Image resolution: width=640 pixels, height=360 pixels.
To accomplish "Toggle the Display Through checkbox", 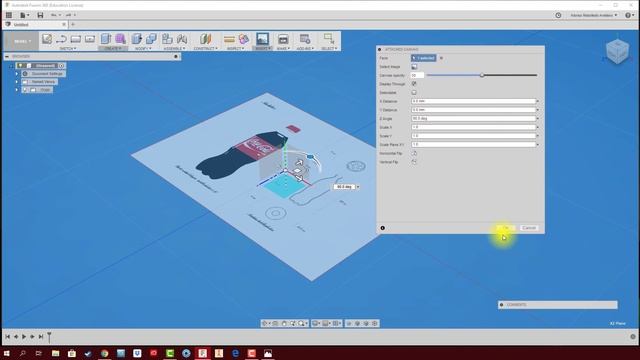I will [x=414, y=84].
